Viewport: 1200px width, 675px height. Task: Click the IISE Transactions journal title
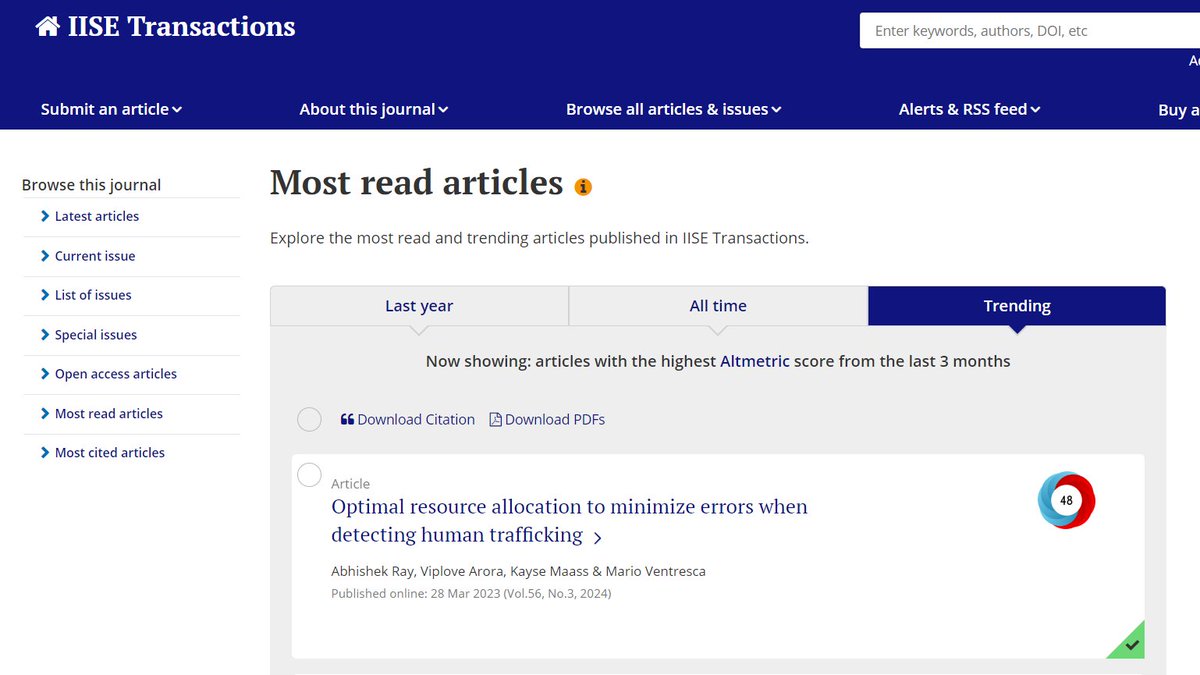pos(181,27)
